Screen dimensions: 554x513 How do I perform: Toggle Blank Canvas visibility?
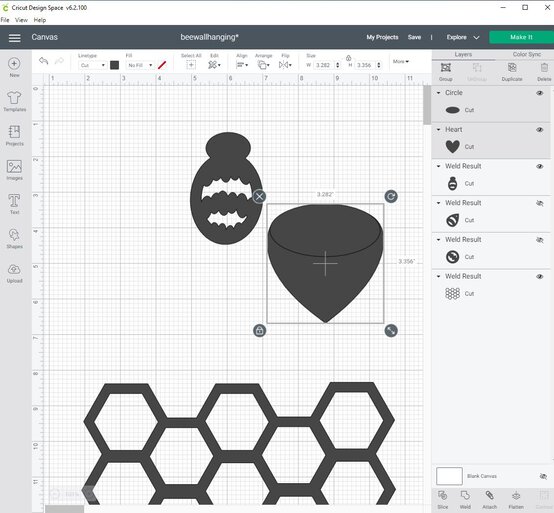coord(543,476)
